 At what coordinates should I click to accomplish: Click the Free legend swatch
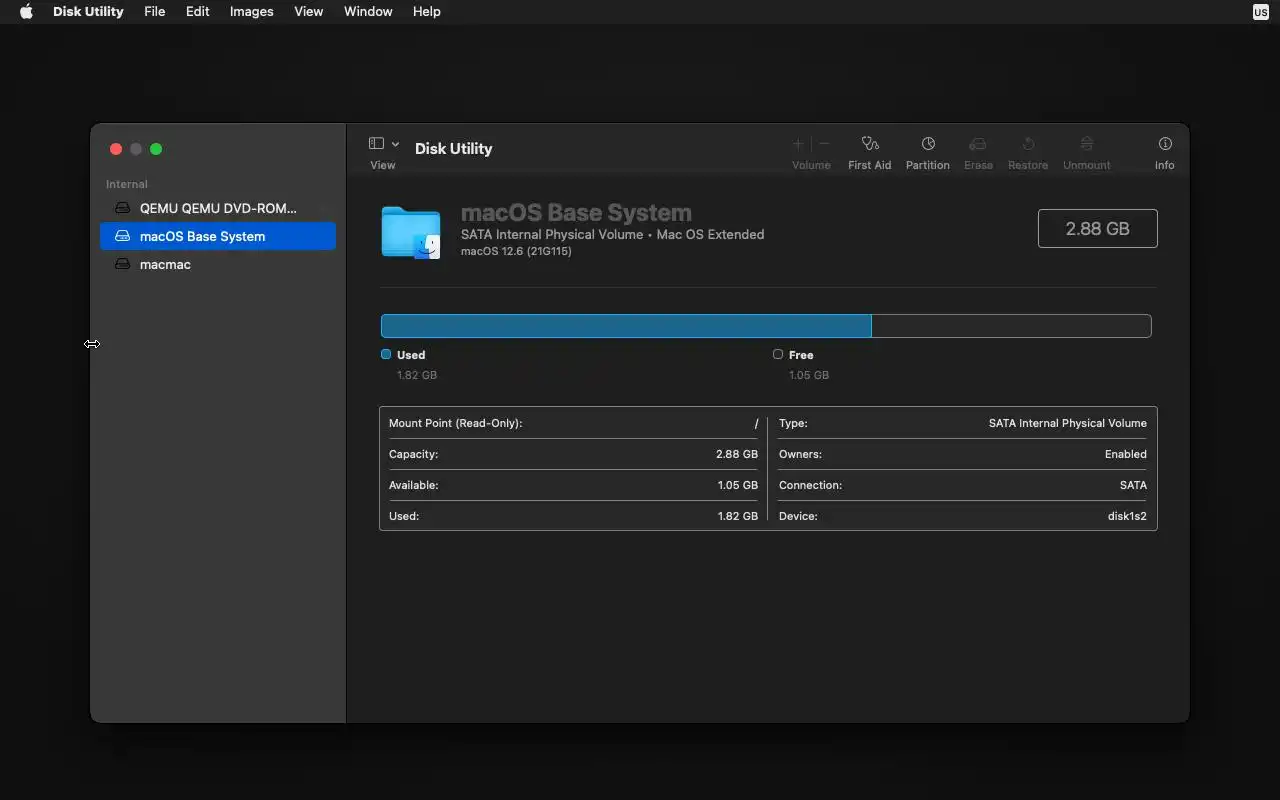[x=778, y=354]
